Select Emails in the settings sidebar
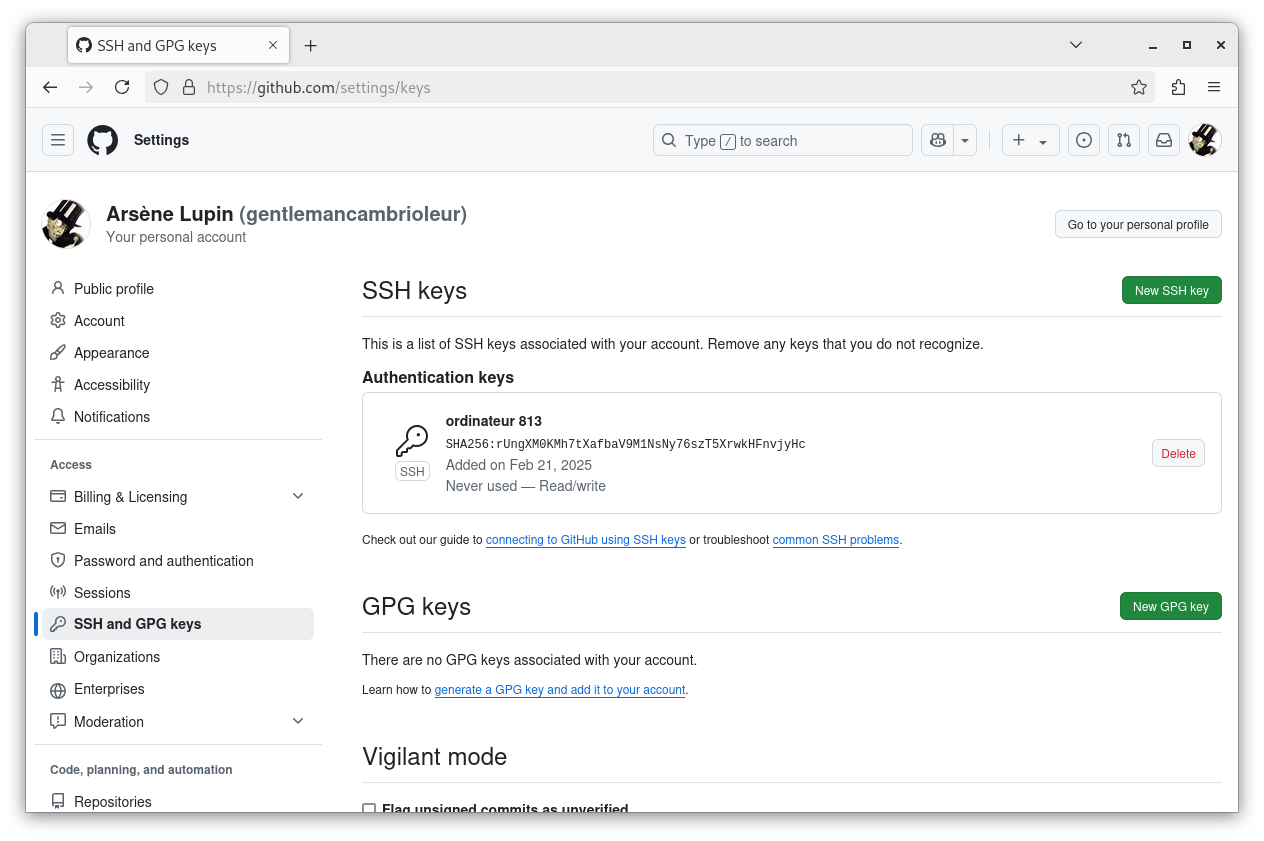 click(x=95, y=529)
